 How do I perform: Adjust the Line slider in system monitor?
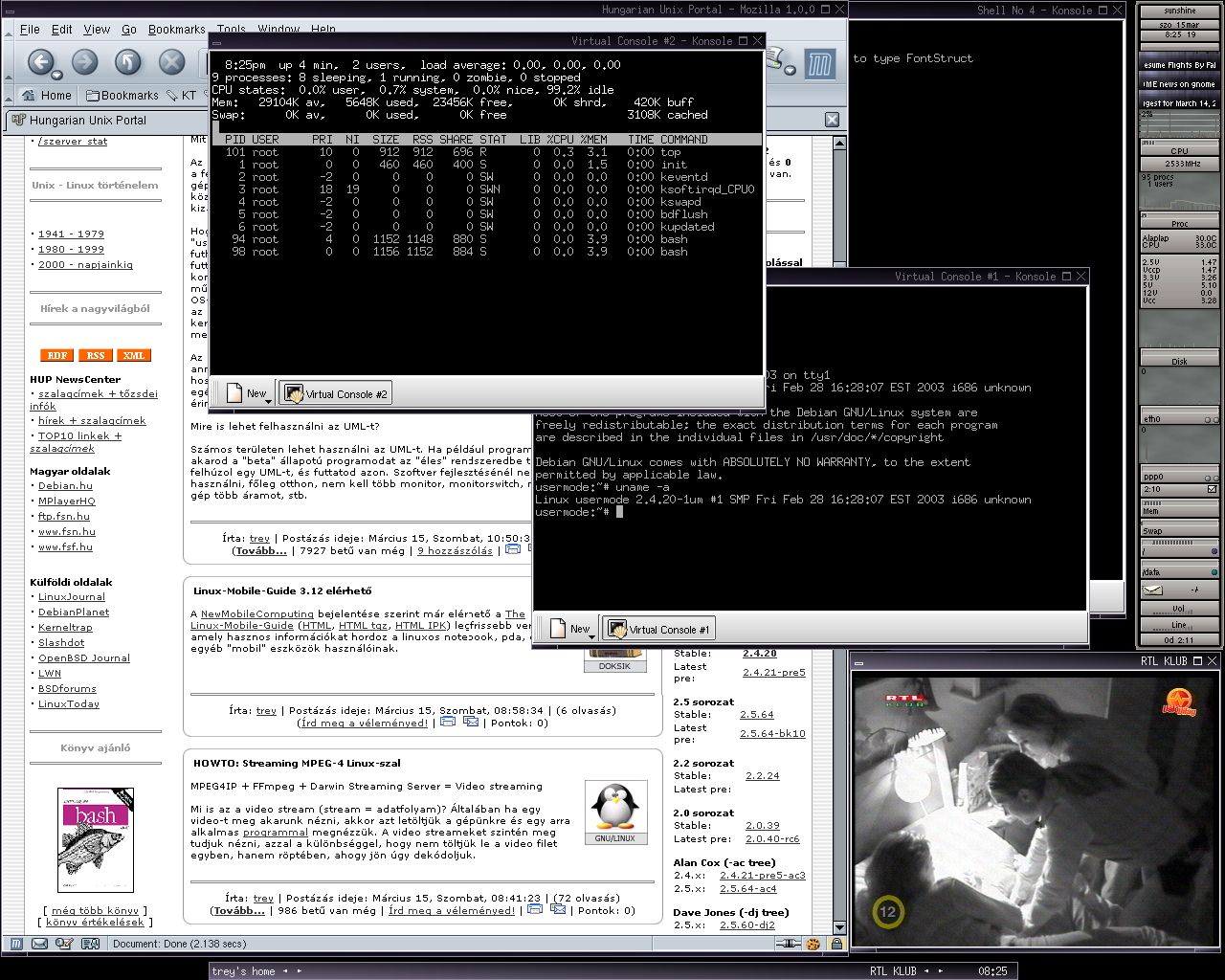click(x=1179, y=625)
